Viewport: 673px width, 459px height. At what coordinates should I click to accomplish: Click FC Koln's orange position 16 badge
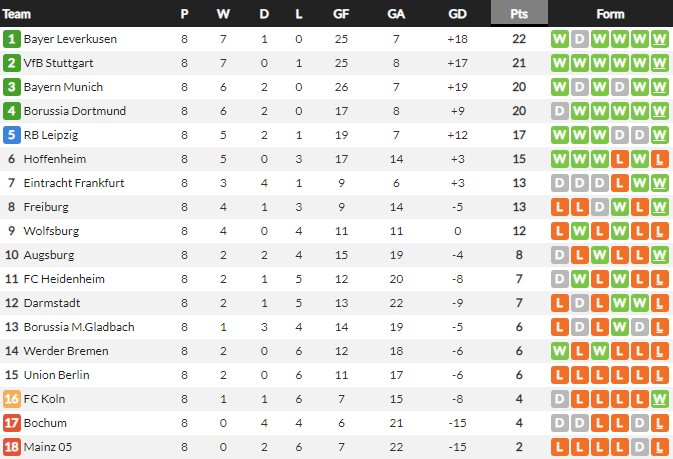pos(12,399)
